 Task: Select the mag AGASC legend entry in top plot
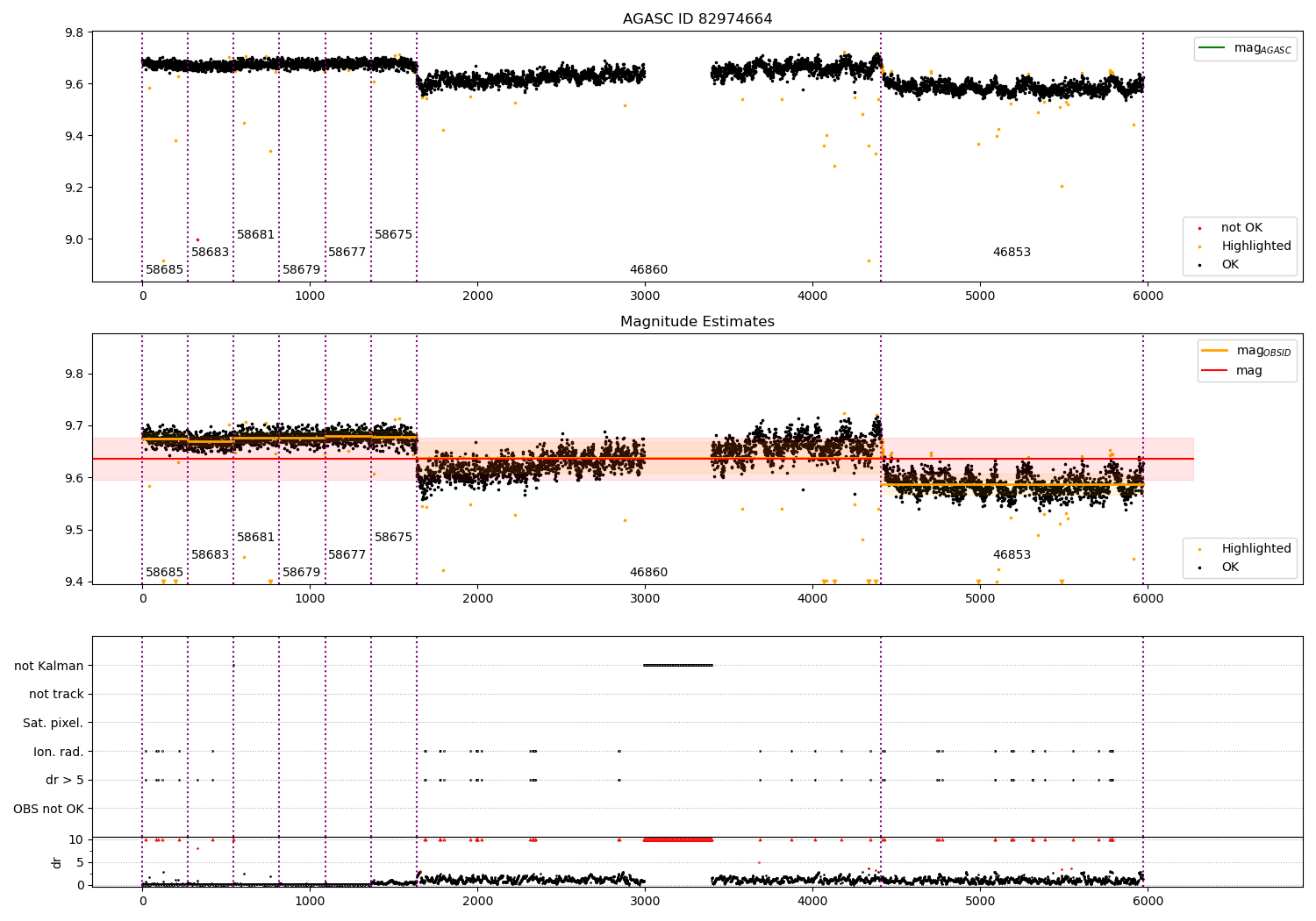pyautogui.click(x=1246, y=48)
